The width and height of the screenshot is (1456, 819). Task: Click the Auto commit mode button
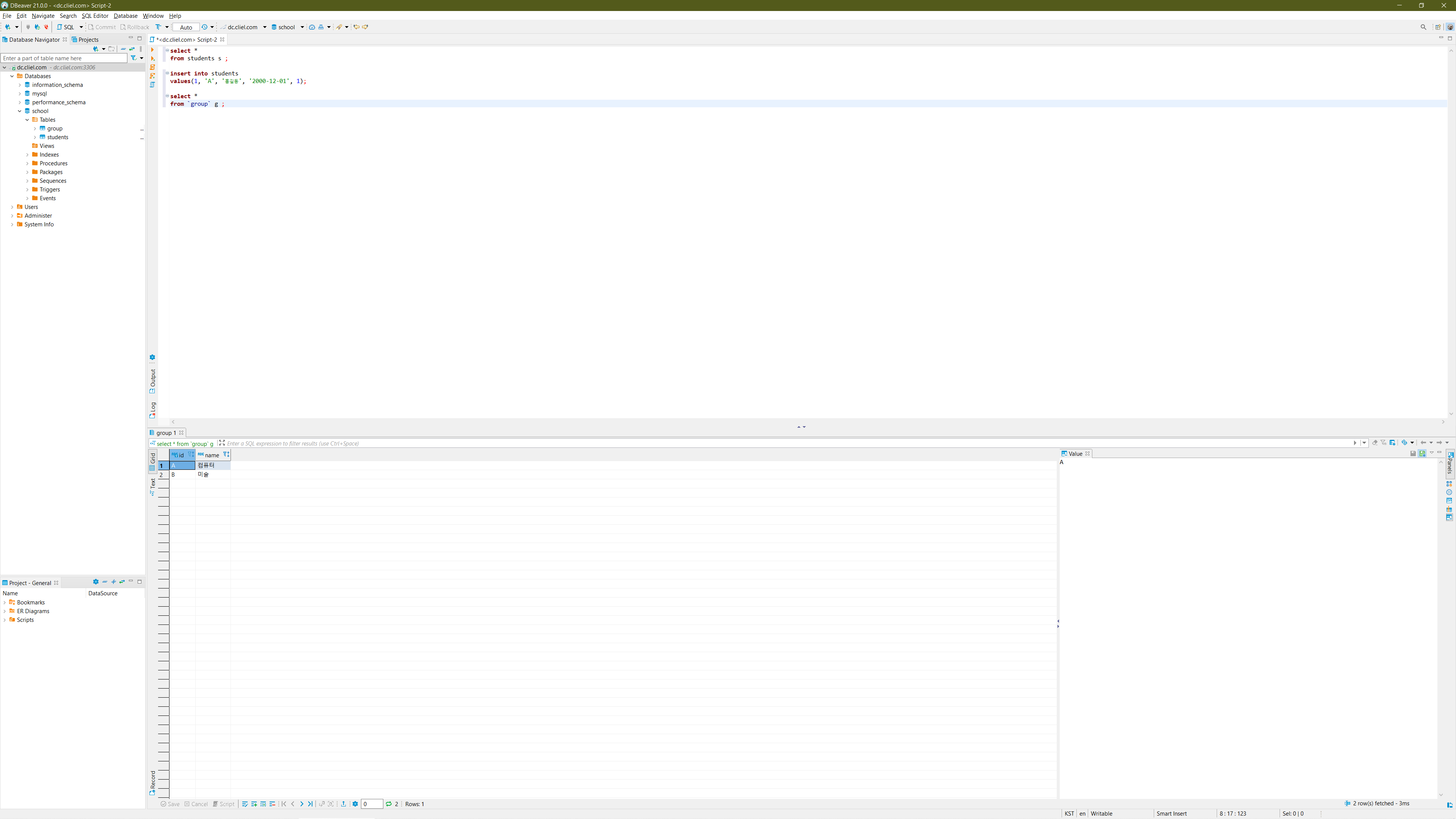[x=186, y=27]
